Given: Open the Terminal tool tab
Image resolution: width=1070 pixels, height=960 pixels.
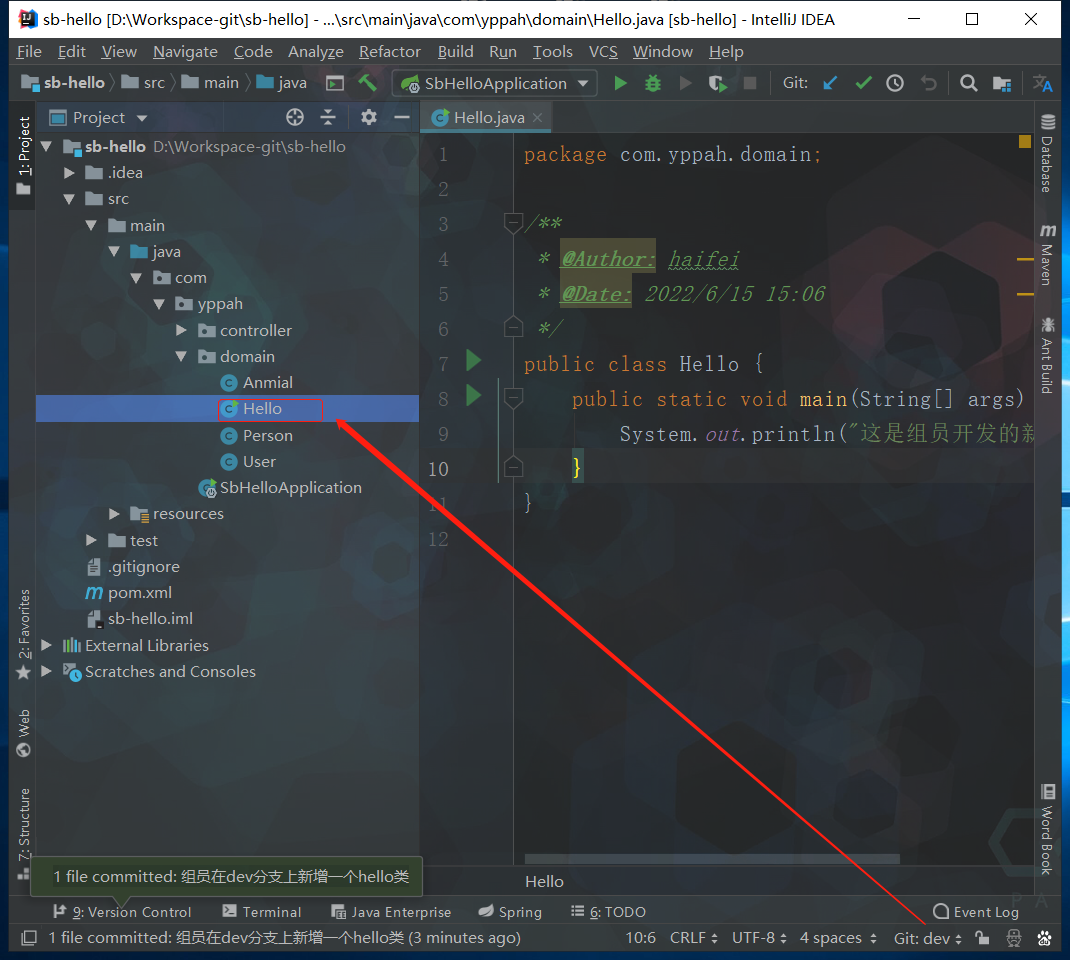Looking at the screenshot, I should click(x=262, y=912).
